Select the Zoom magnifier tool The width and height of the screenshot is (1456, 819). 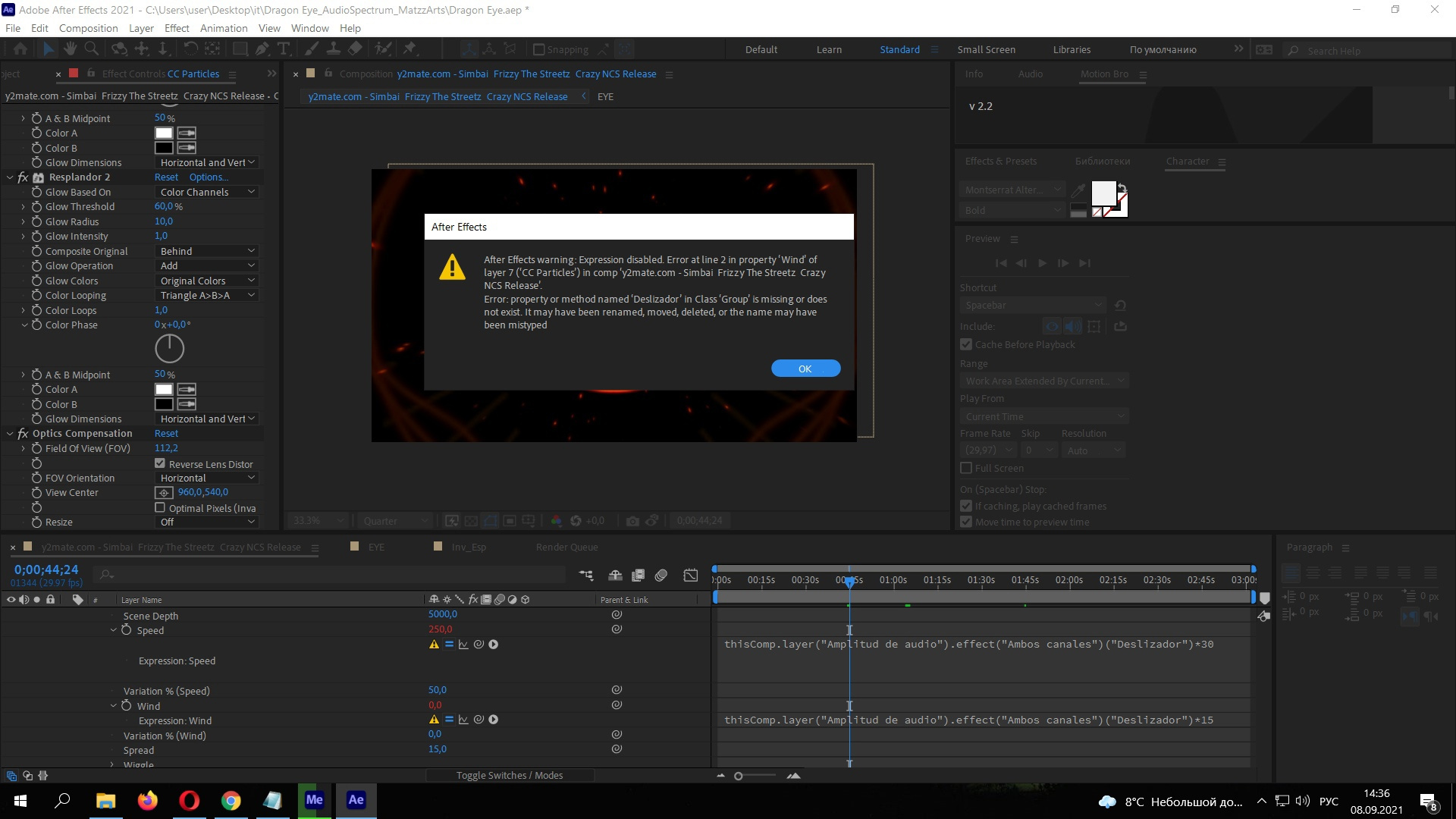coord(91,49)
